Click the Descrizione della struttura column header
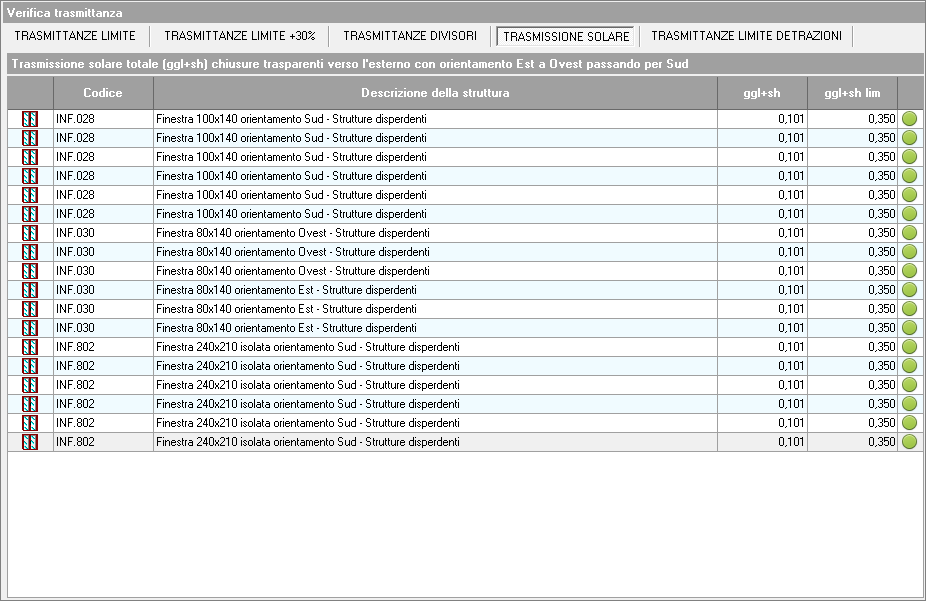 point(435,93)
